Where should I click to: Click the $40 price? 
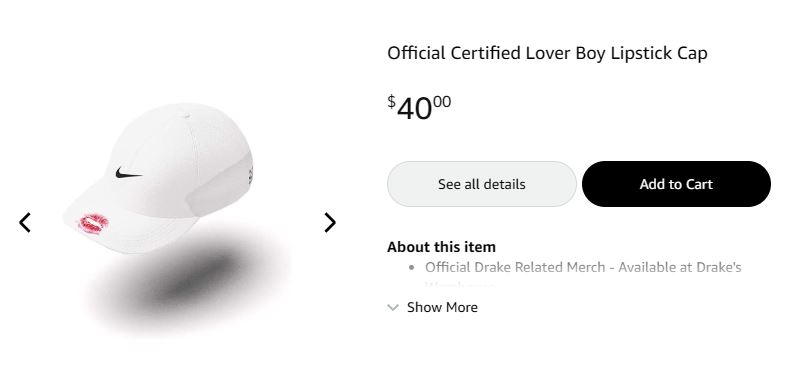pyautogui.click(x=419, y=107)
